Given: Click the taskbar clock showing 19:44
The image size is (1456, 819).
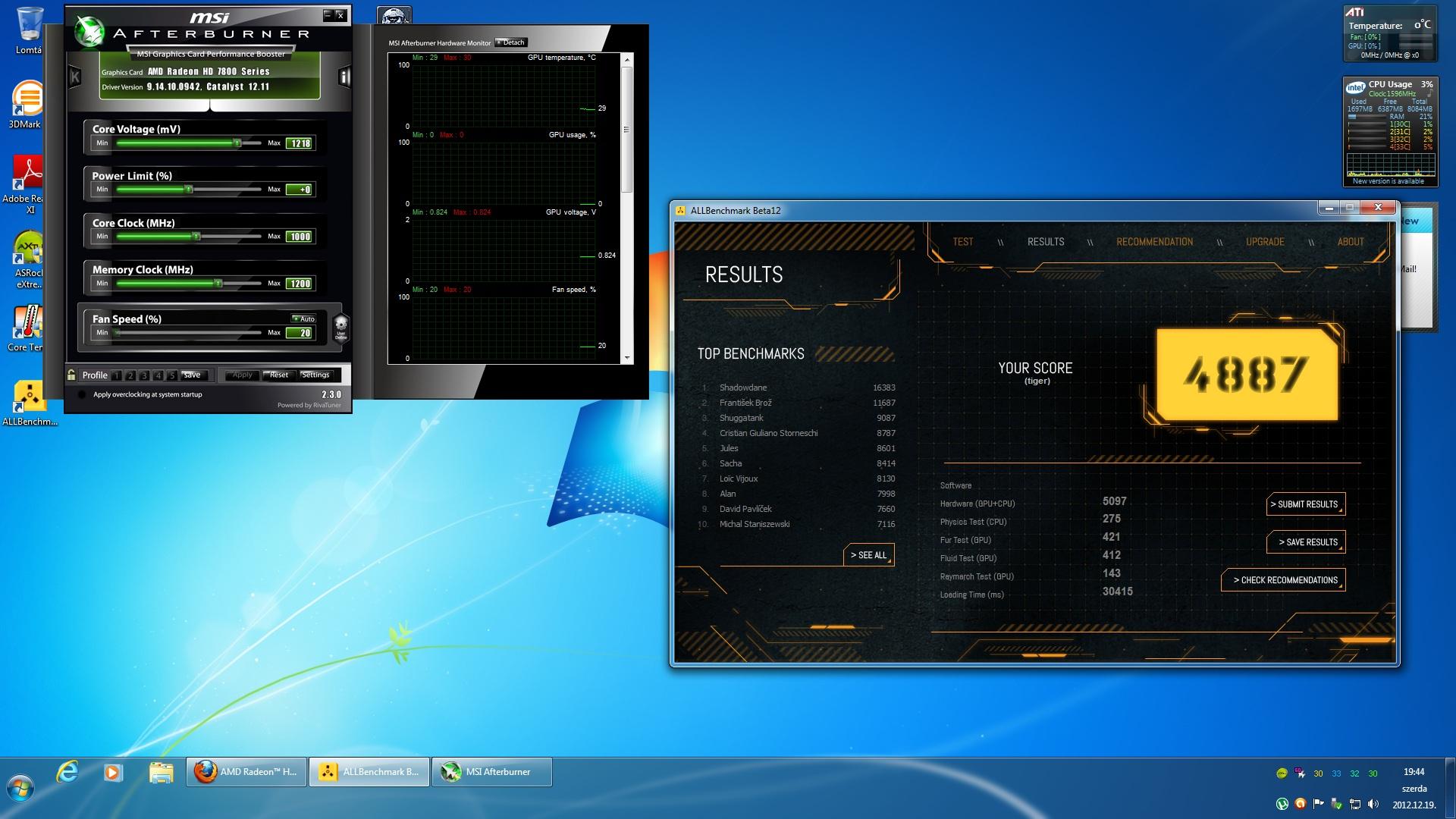Looking at the screenshot, I should [x=1414, y=772].
